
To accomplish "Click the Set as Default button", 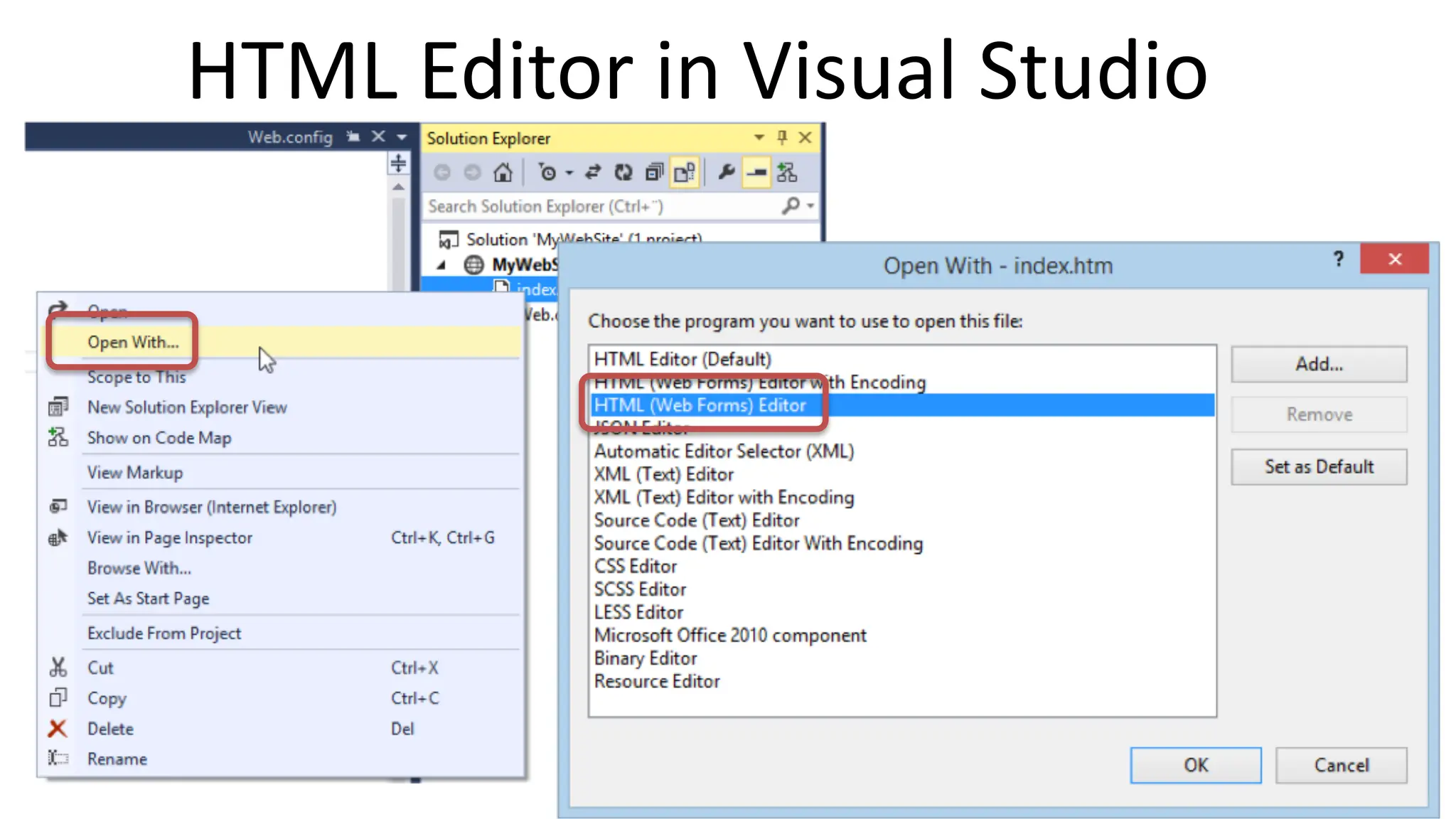I will [1319, 466].
